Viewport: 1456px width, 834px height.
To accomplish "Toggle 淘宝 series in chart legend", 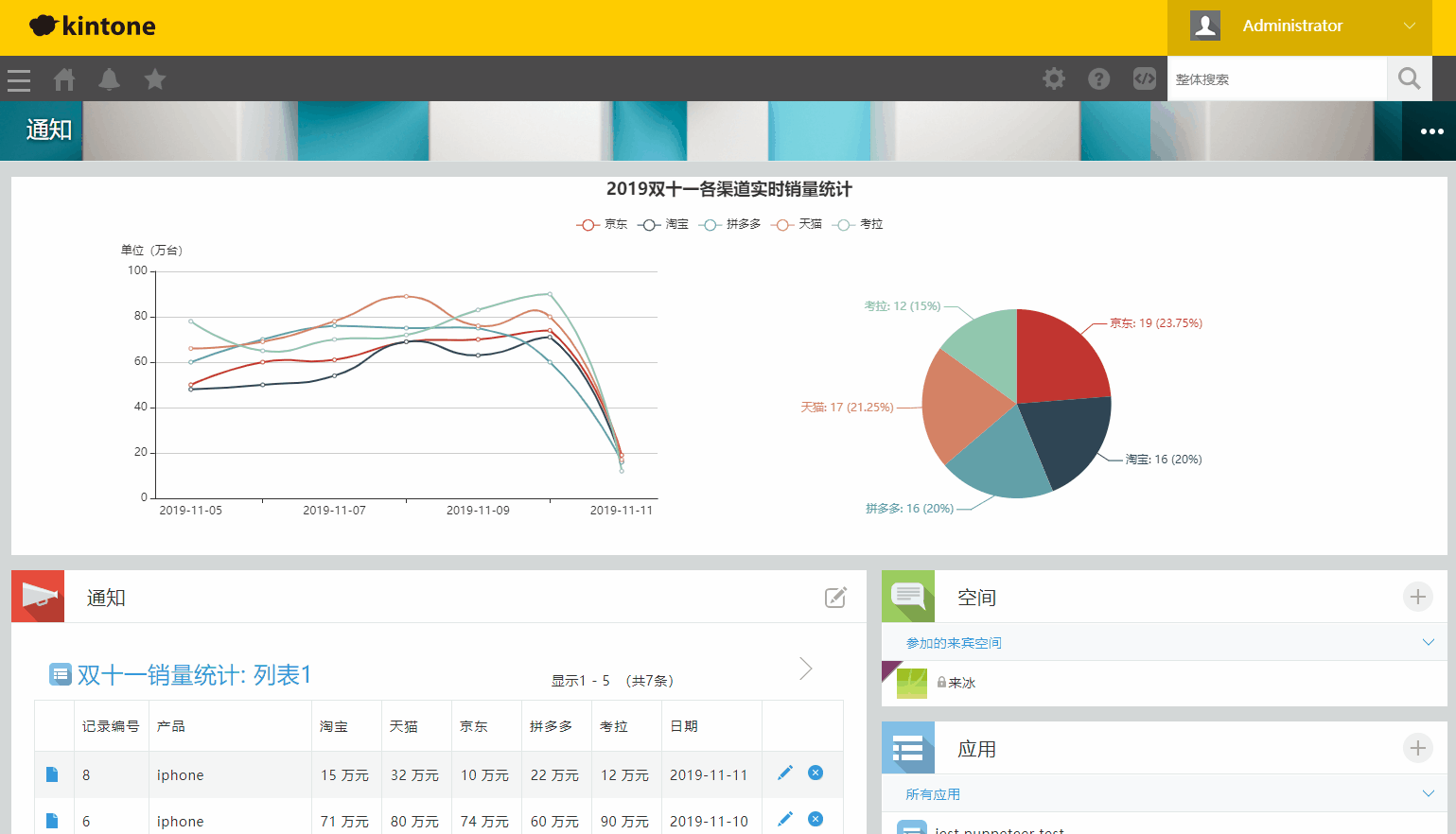I will click(663, 224).
